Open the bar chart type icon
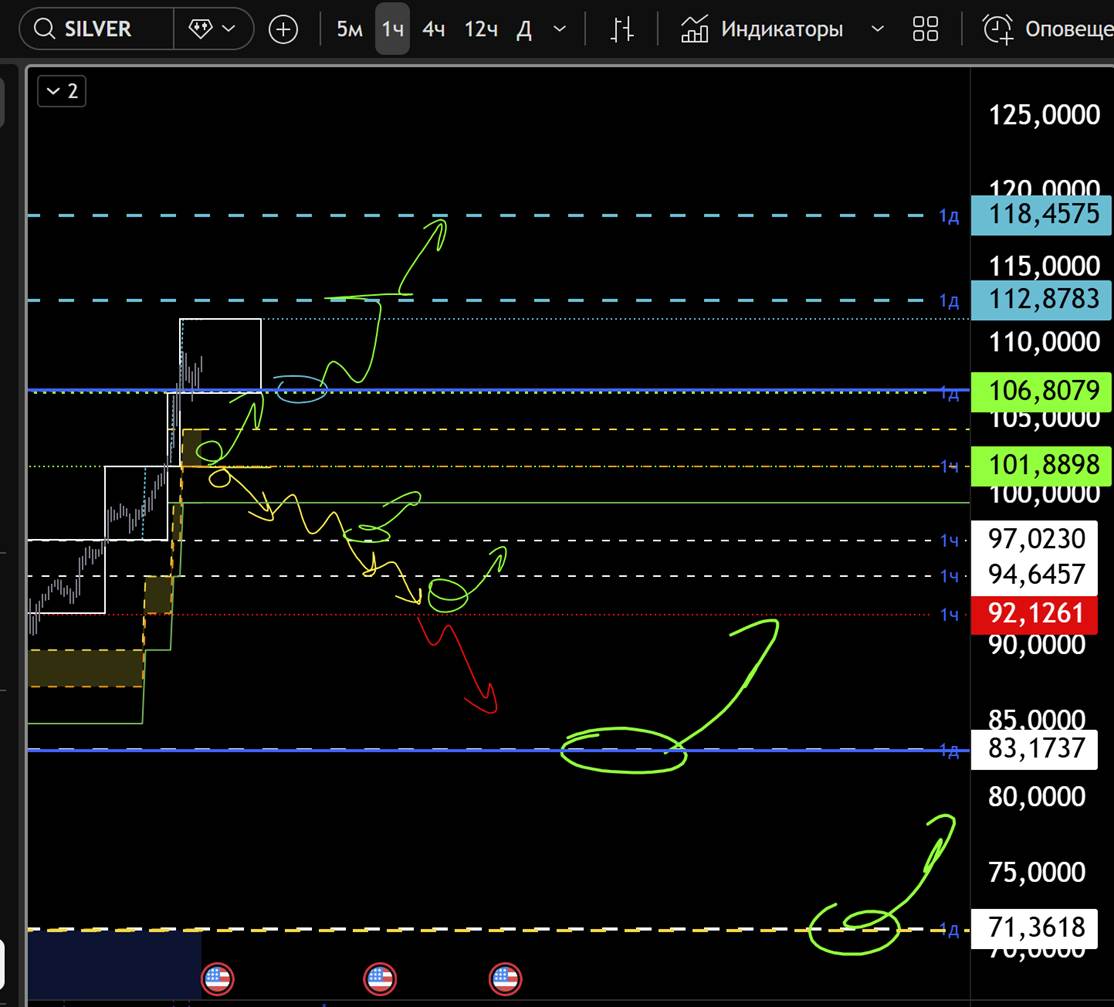Screen dimensions: 1114x1007 point(622,29)
